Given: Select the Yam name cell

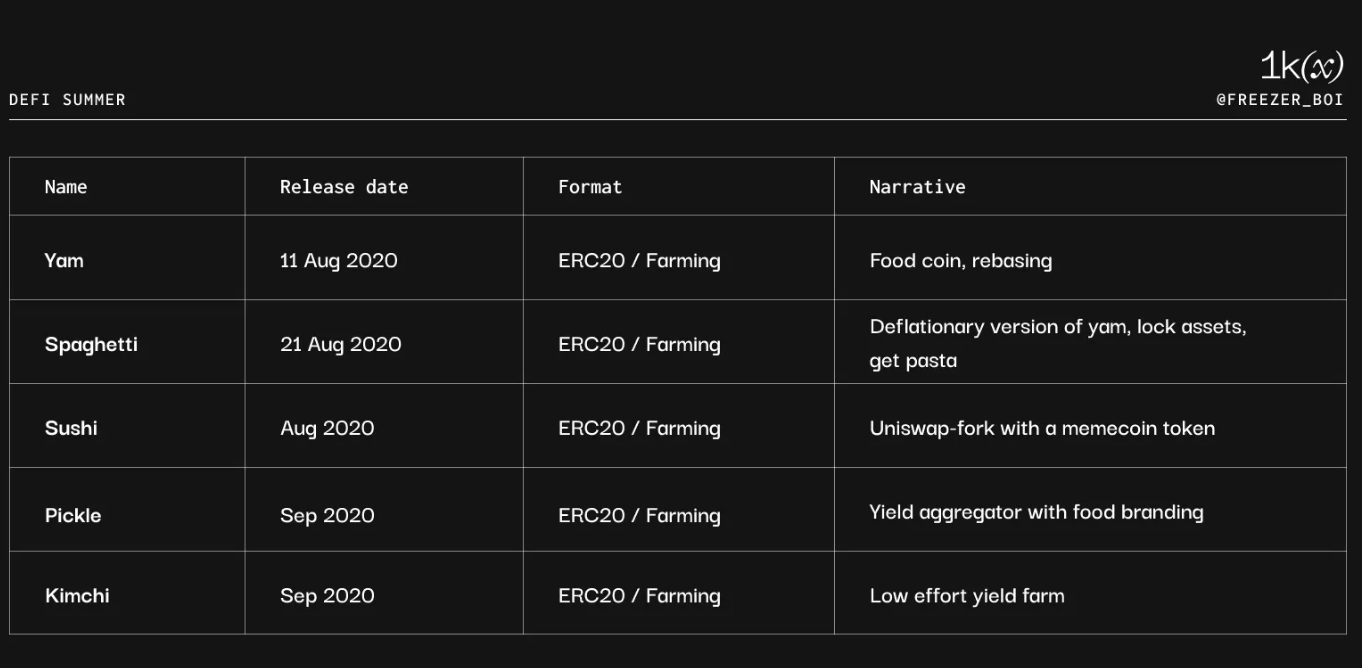Looking at the screenshot, I should 64,261.
